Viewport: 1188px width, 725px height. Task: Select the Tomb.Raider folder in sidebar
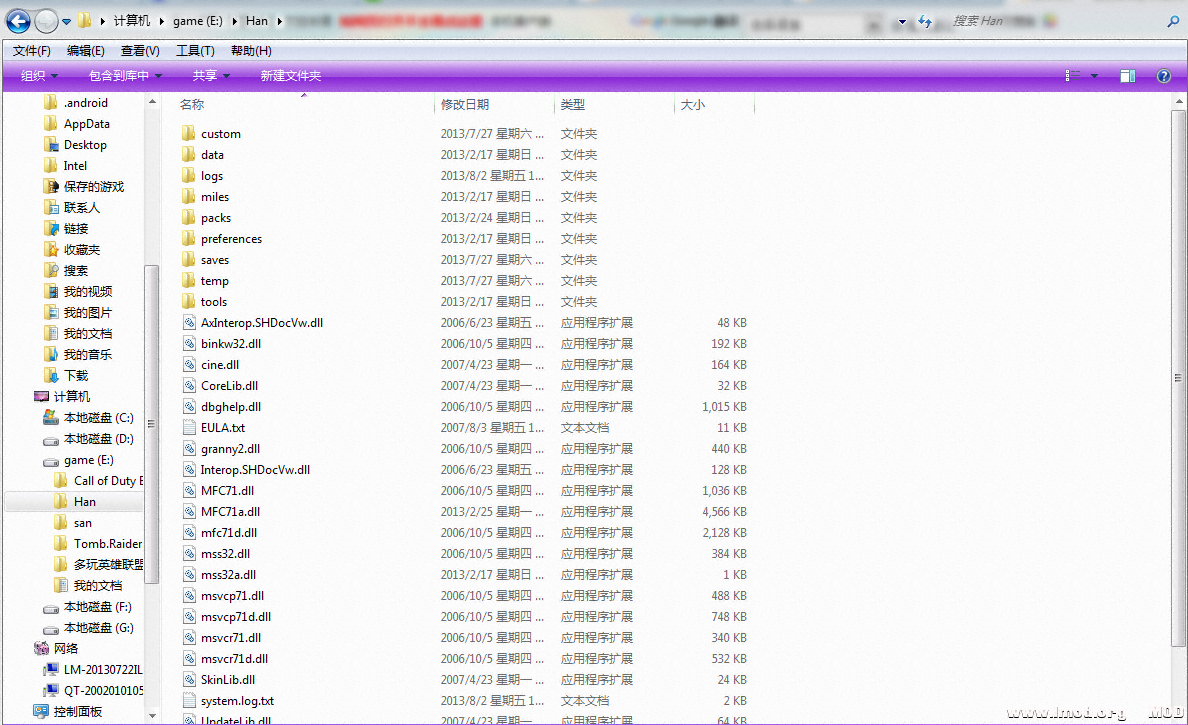(x=107, y=544)
